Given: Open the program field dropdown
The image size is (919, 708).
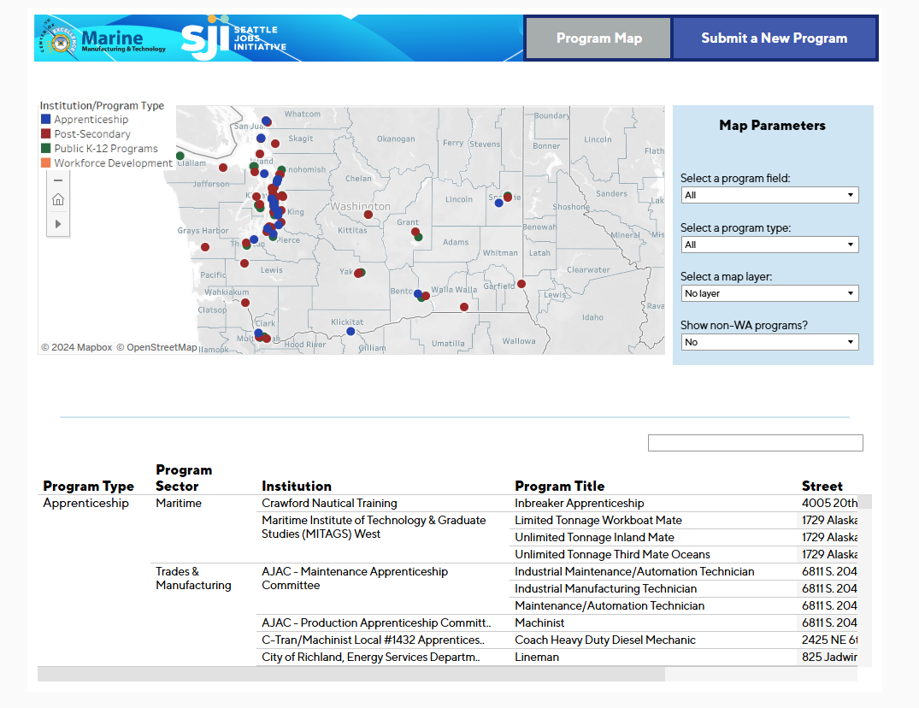Looking at the screenshot, I should (768, 196).
